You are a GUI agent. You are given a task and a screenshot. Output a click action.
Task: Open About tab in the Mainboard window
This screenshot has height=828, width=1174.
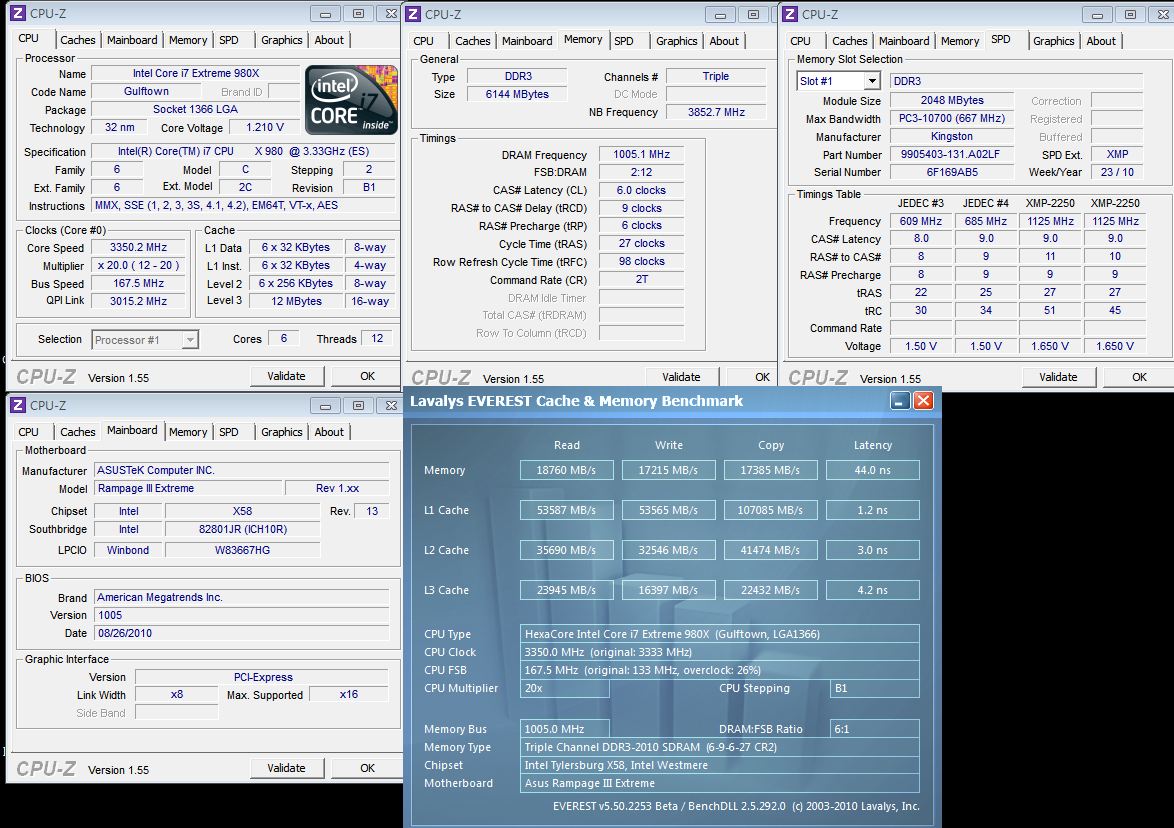[x=329, y=432]
